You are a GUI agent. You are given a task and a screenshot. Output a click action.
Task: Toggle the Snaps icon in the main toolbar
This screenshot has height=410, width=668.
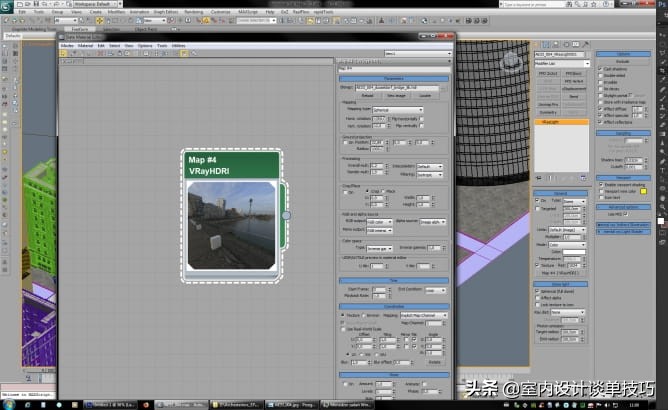coord(200,19)
